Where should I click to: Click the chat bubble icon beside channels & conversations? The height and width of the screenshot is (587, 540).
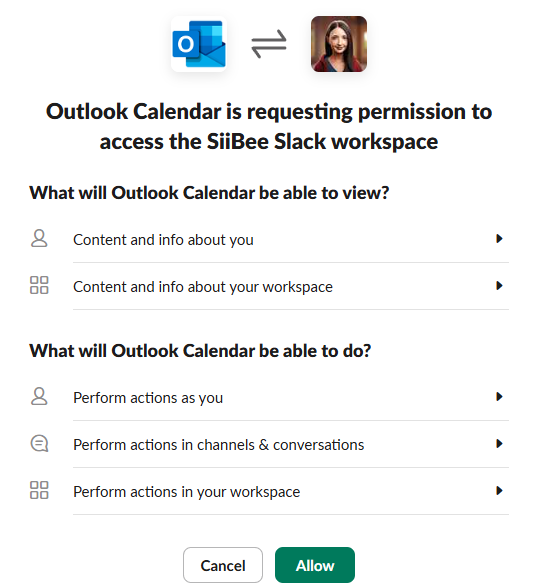point(39,444)
